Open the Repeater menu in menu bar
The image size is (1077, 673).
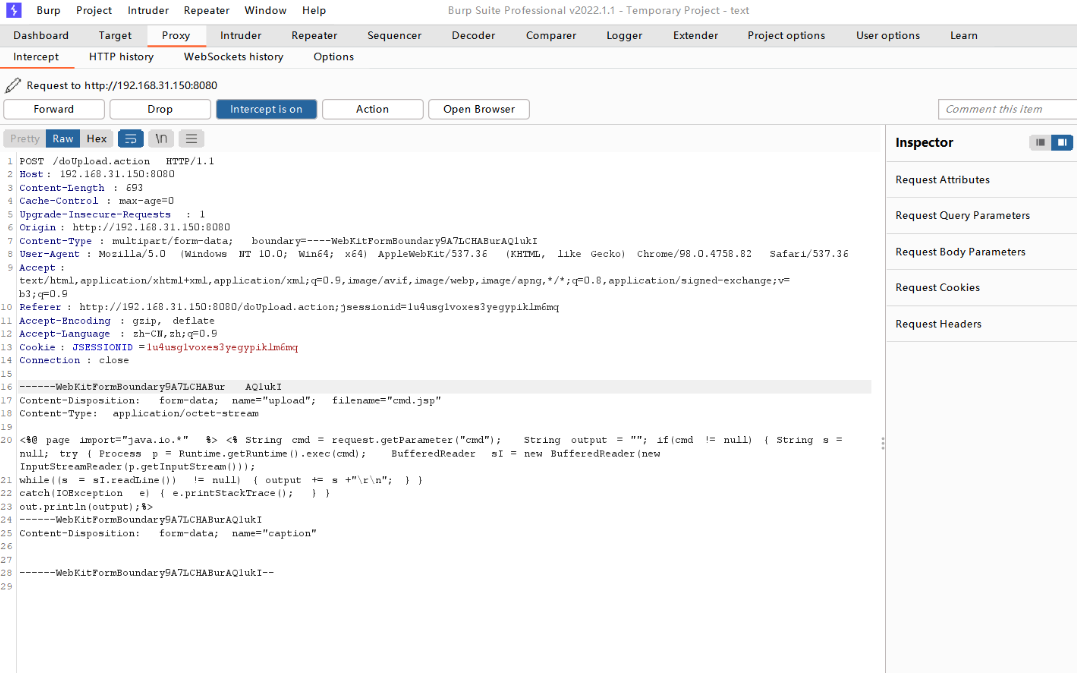tap(206, 10)
